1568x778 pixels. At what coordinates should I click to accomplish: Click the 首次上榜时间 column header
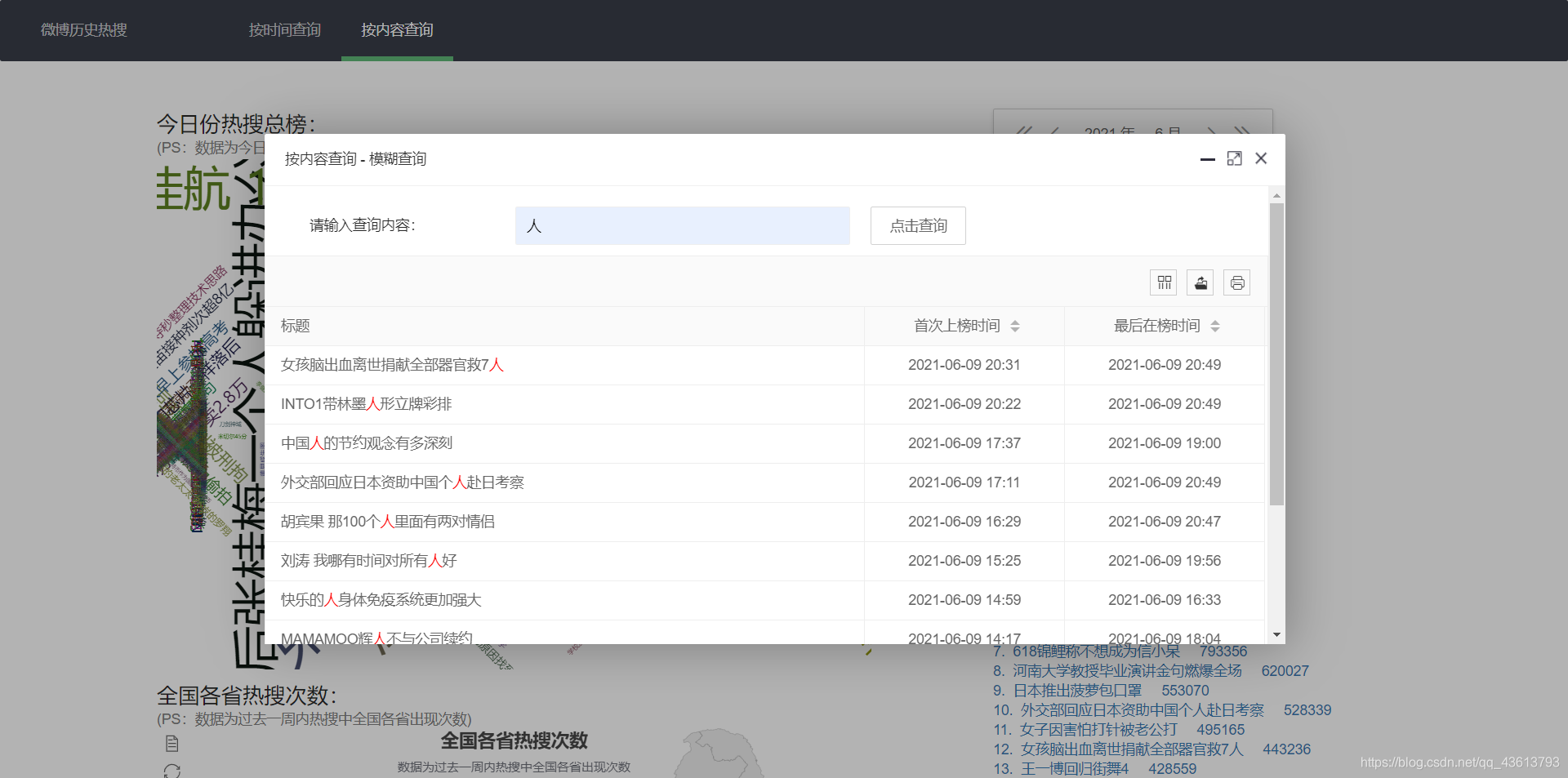pos(964,326)
